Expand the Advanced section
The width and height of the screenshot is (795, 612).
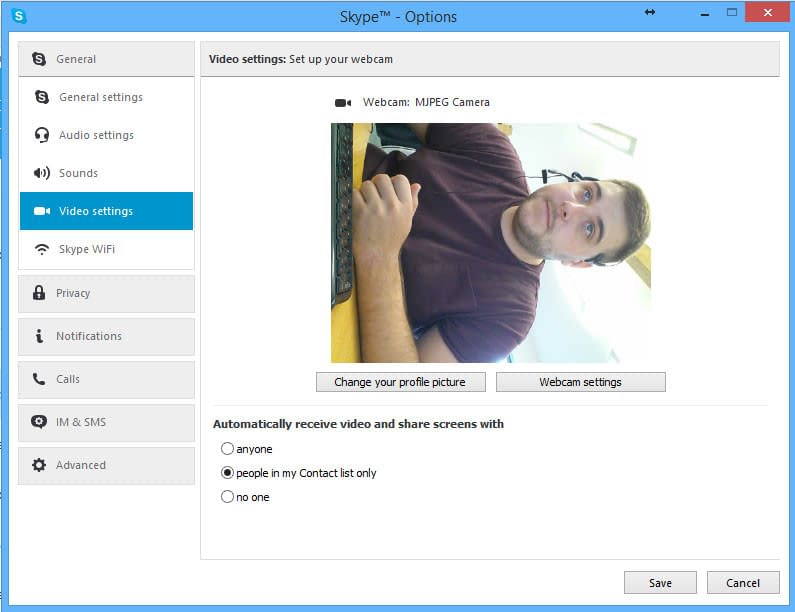coord(106,466)
